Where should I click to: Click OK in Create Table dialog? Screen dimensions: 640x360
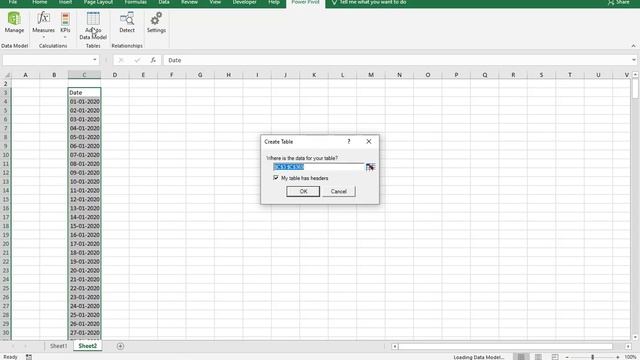(303, 191)
